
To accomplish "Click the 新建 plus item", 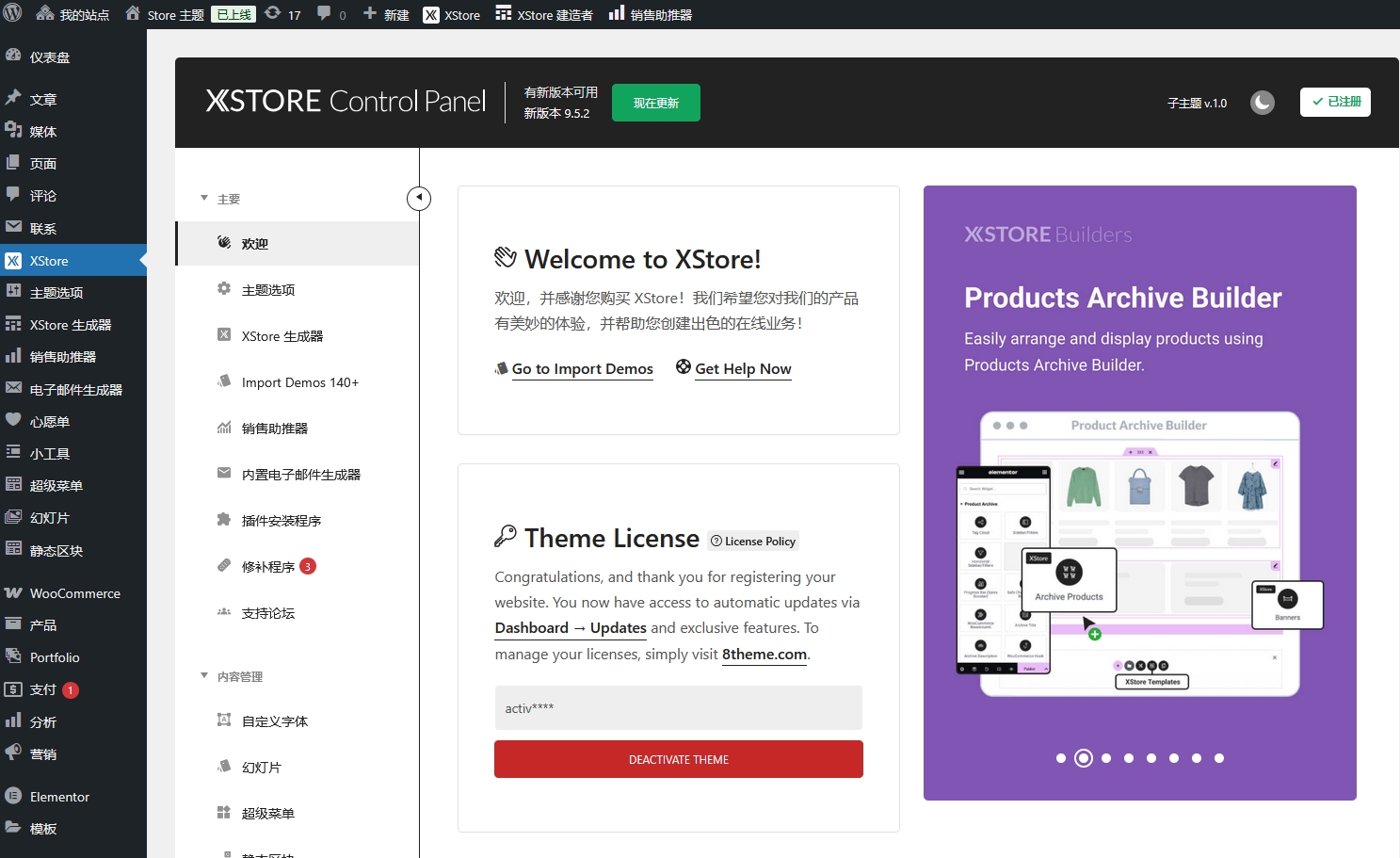I will (386, 14).
